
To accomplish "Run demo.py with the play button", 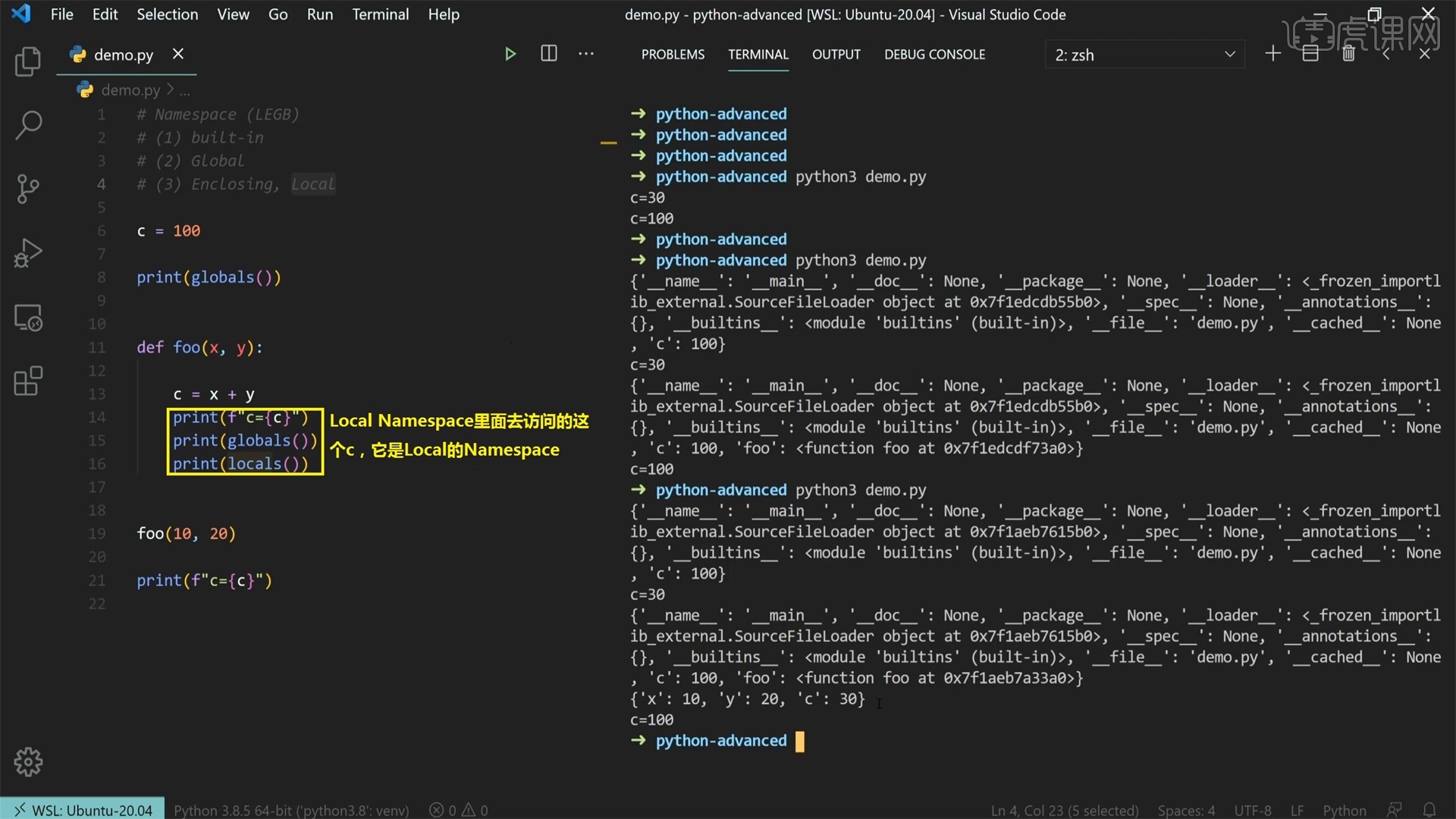I will pos(510,53).
